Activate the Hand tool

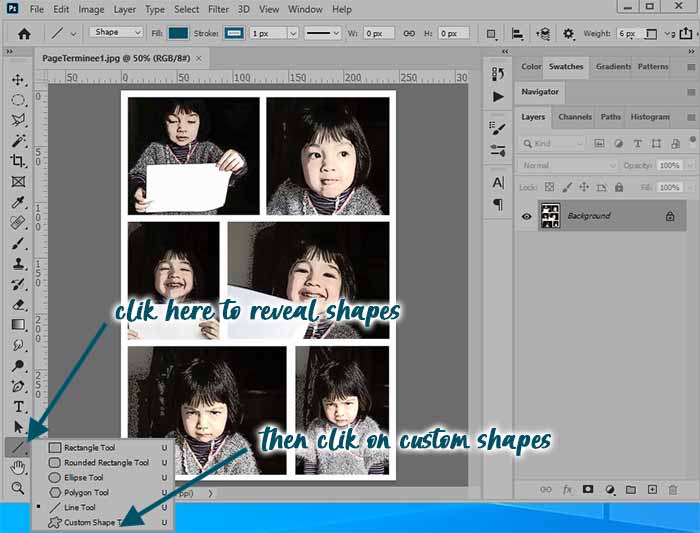[18, 467]
